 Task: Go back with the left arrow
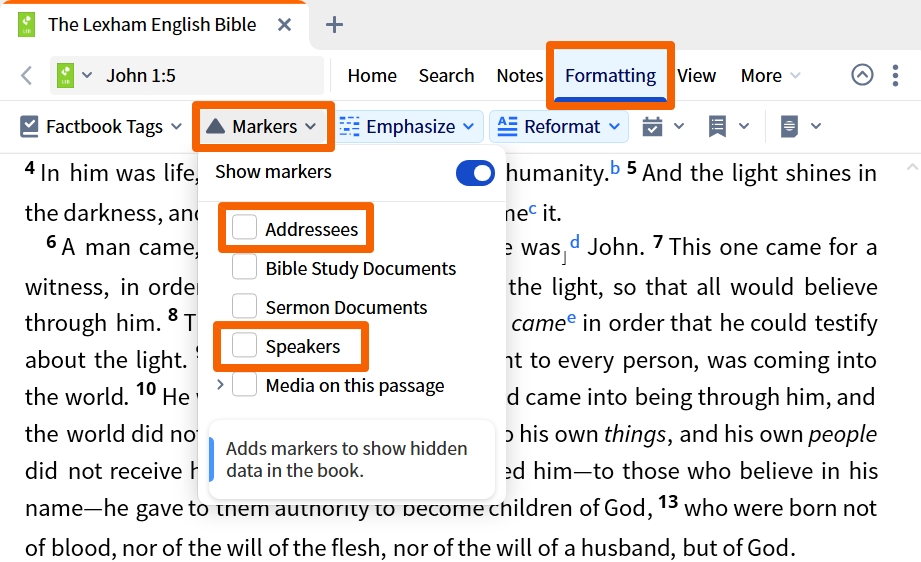click(26, 75)
